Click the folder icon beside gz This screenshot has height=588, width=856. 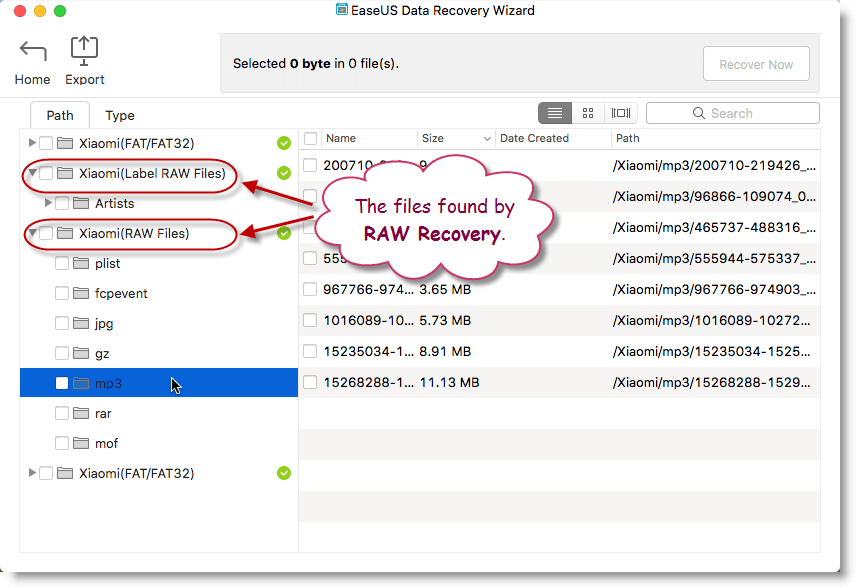coord(81,353)
